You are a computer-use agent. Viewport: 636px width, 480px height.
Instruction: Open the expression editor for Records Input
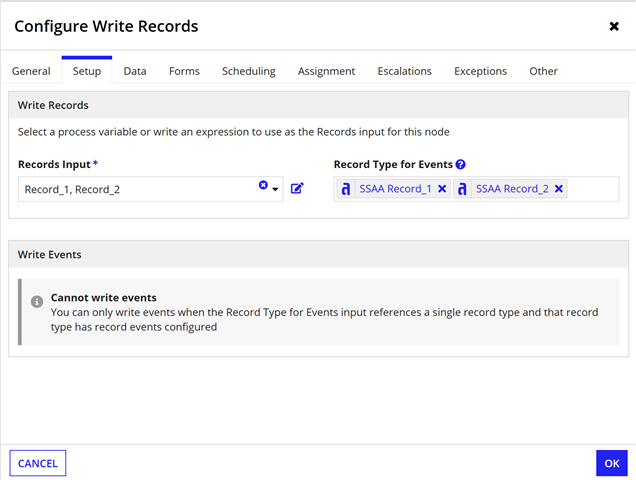(x=297, y=188)
